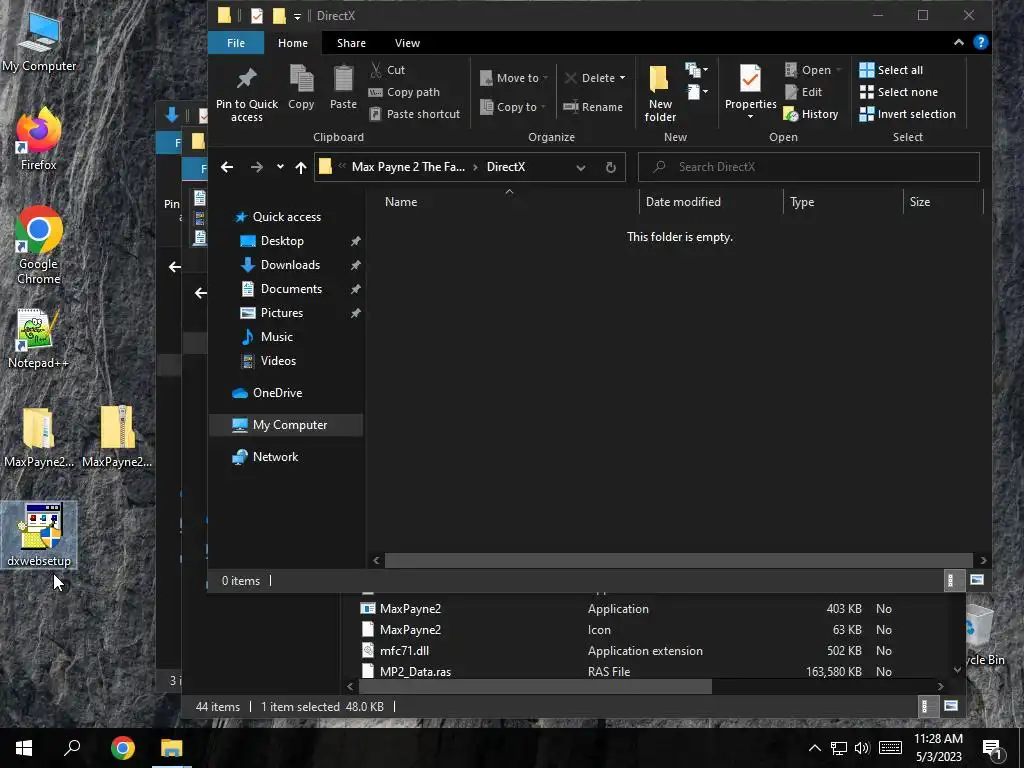Choose Copy path in Clipboard group
The image size is (1024, 768).
pos(404,92)
